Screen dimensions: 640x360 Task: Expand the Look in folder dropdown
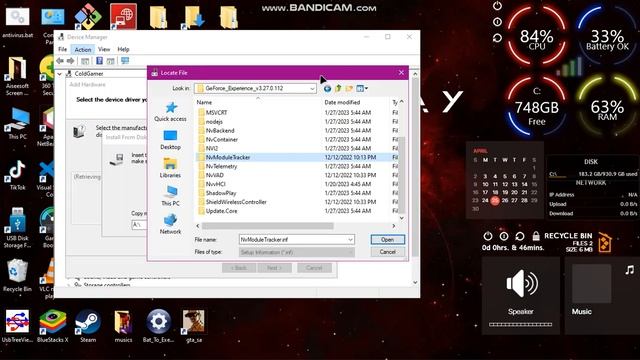[x=312, y=89]
